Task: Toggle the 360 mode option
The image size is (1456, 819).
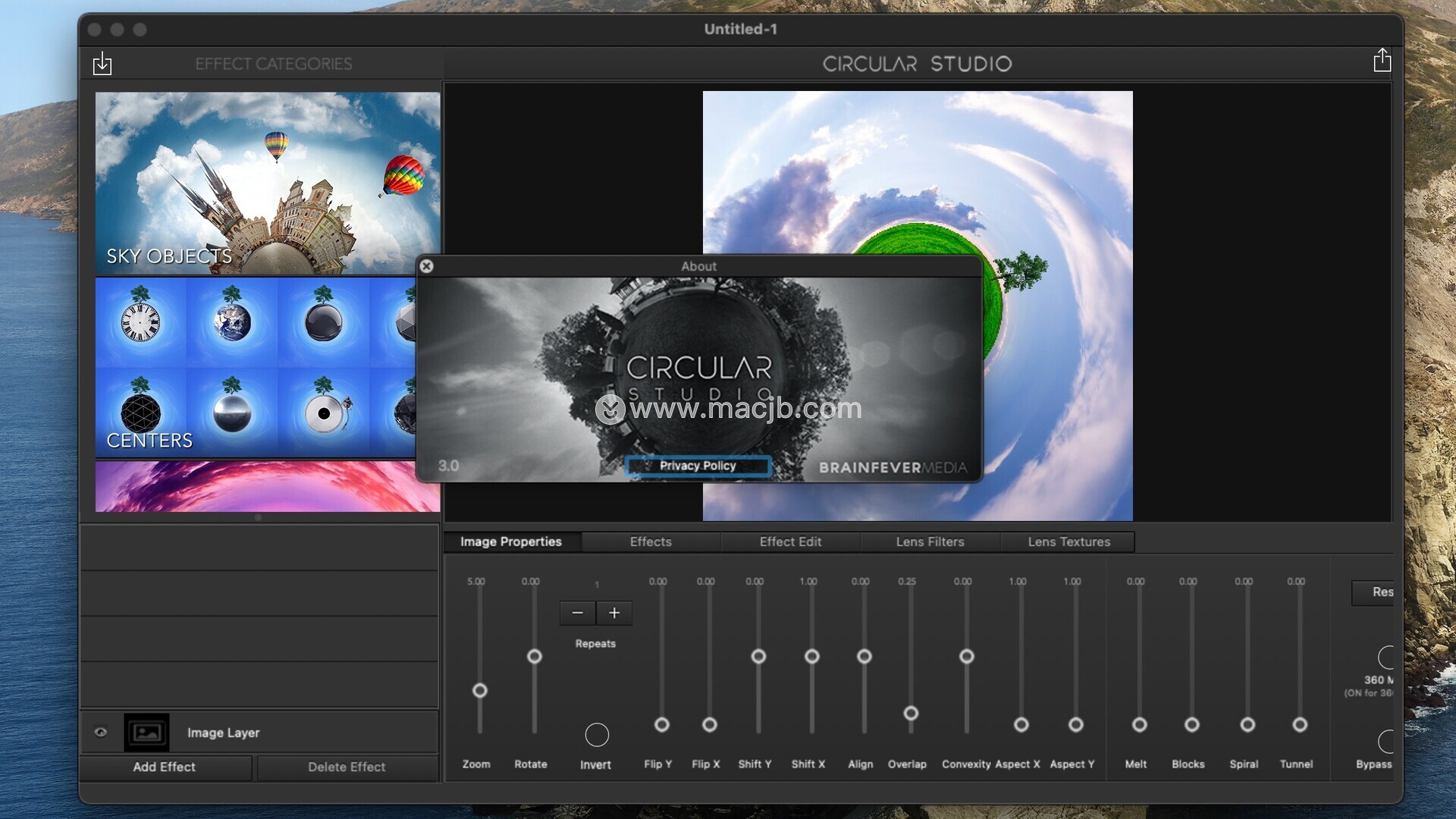Action: [1385, 657]
